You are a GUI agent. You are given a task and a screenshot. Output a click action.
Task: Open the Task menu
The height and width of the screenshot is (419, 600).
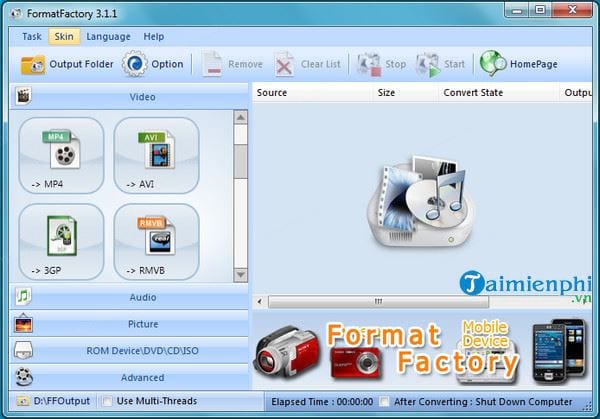point(32,37)
